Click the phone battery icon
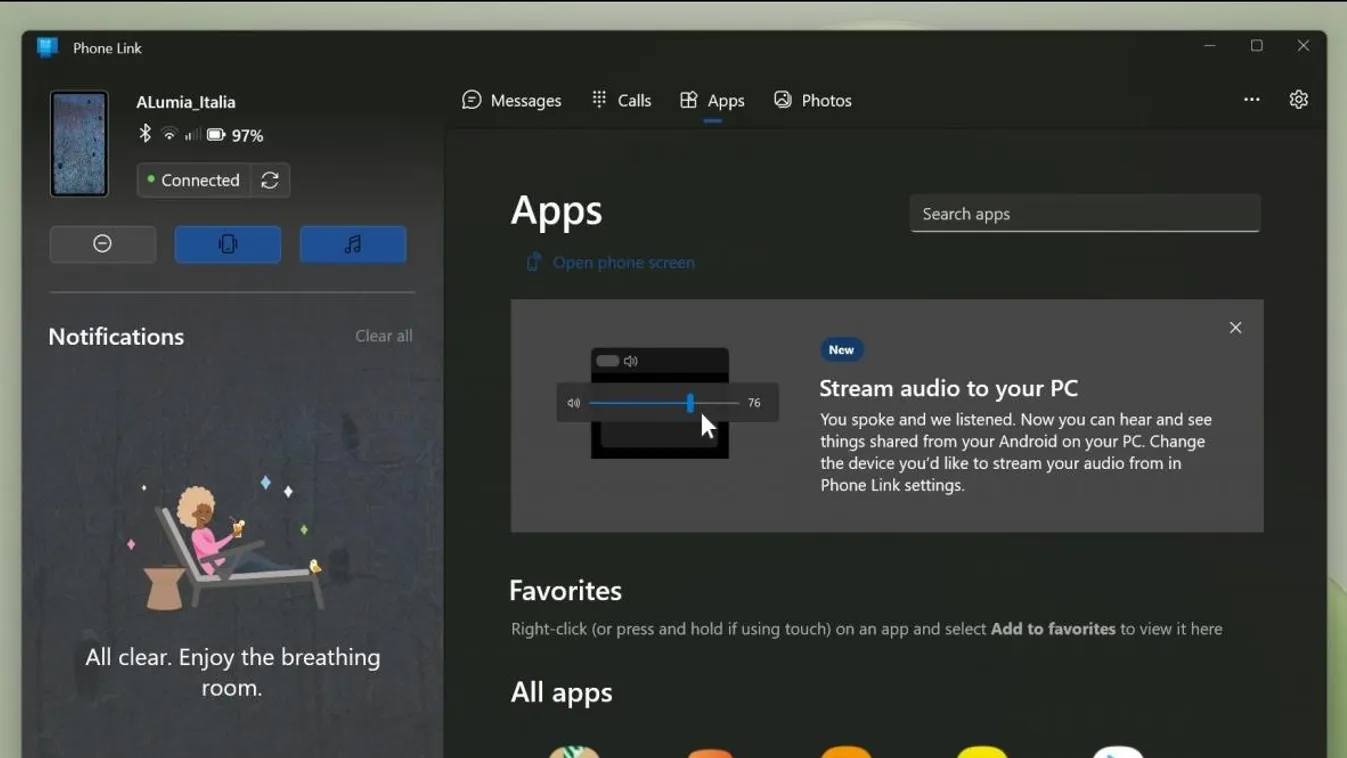 tap(216, 135)
